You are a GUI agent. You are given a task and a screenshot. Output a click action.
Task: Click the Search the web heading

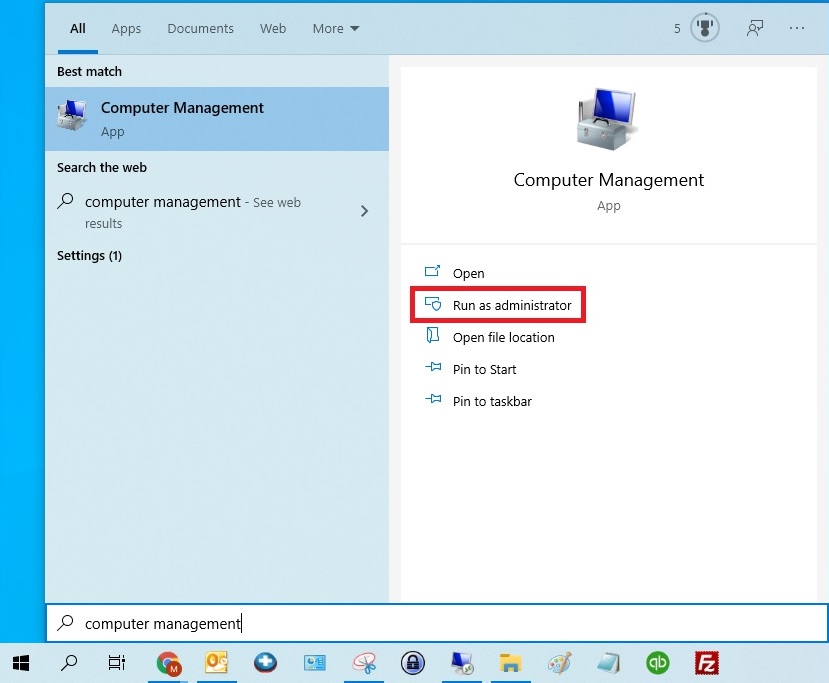point(102,168)
